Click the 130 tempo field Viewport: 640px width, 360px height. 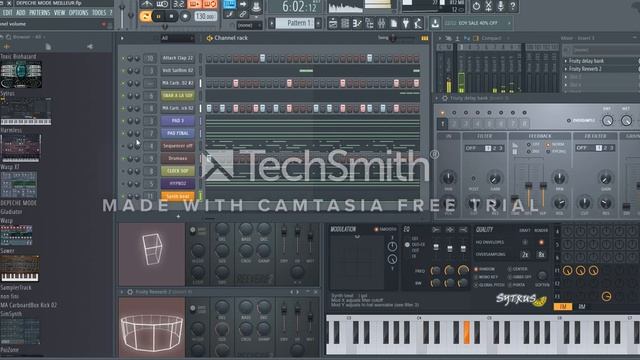coord(205,17)
